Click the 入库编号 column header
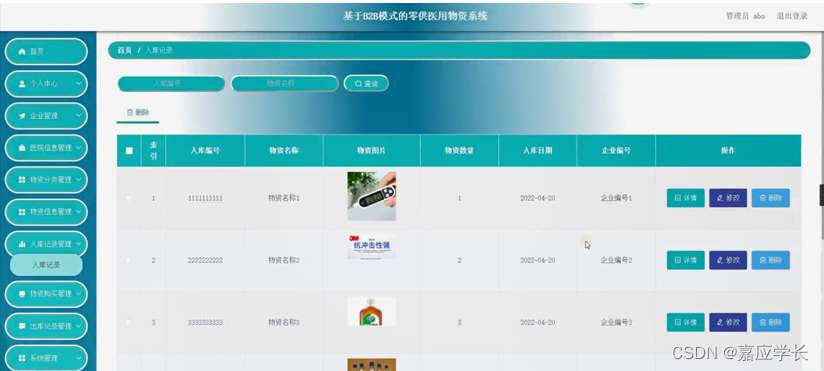 point(205,151)
